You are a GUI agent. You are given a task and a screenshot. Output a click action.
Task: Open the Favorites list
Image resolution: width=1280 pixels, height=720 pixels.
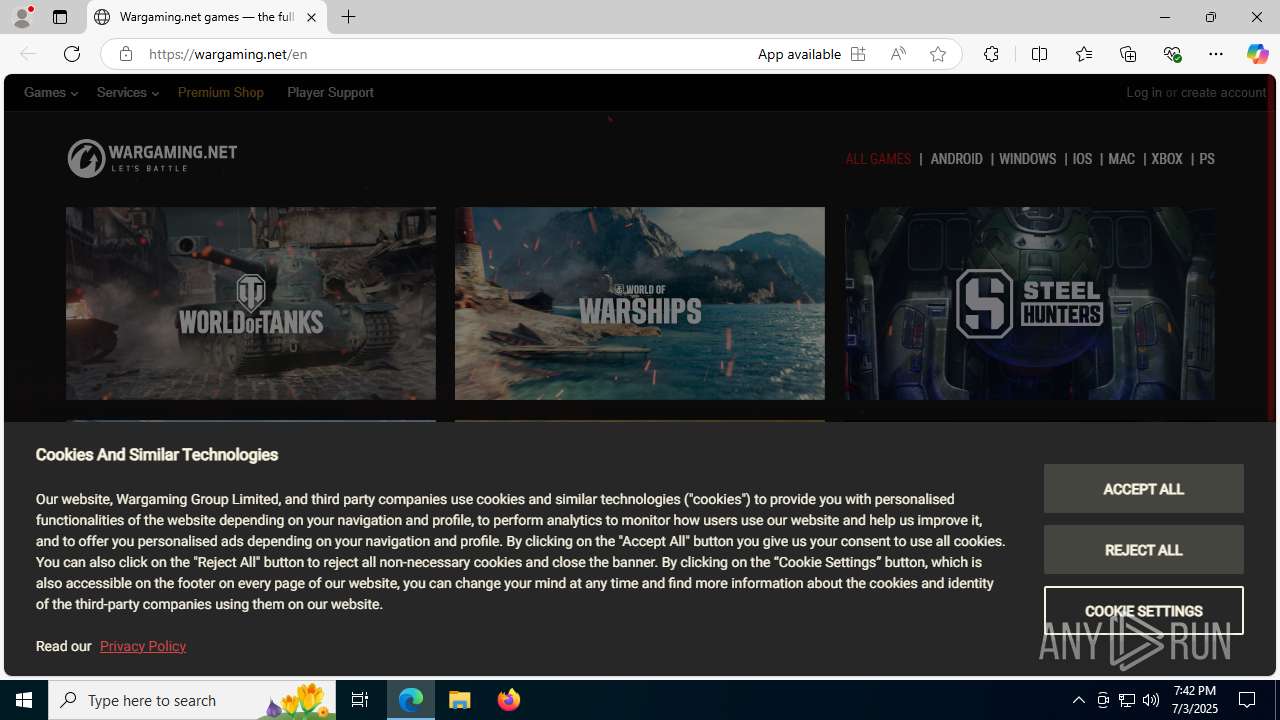(x=1083, y=54)
